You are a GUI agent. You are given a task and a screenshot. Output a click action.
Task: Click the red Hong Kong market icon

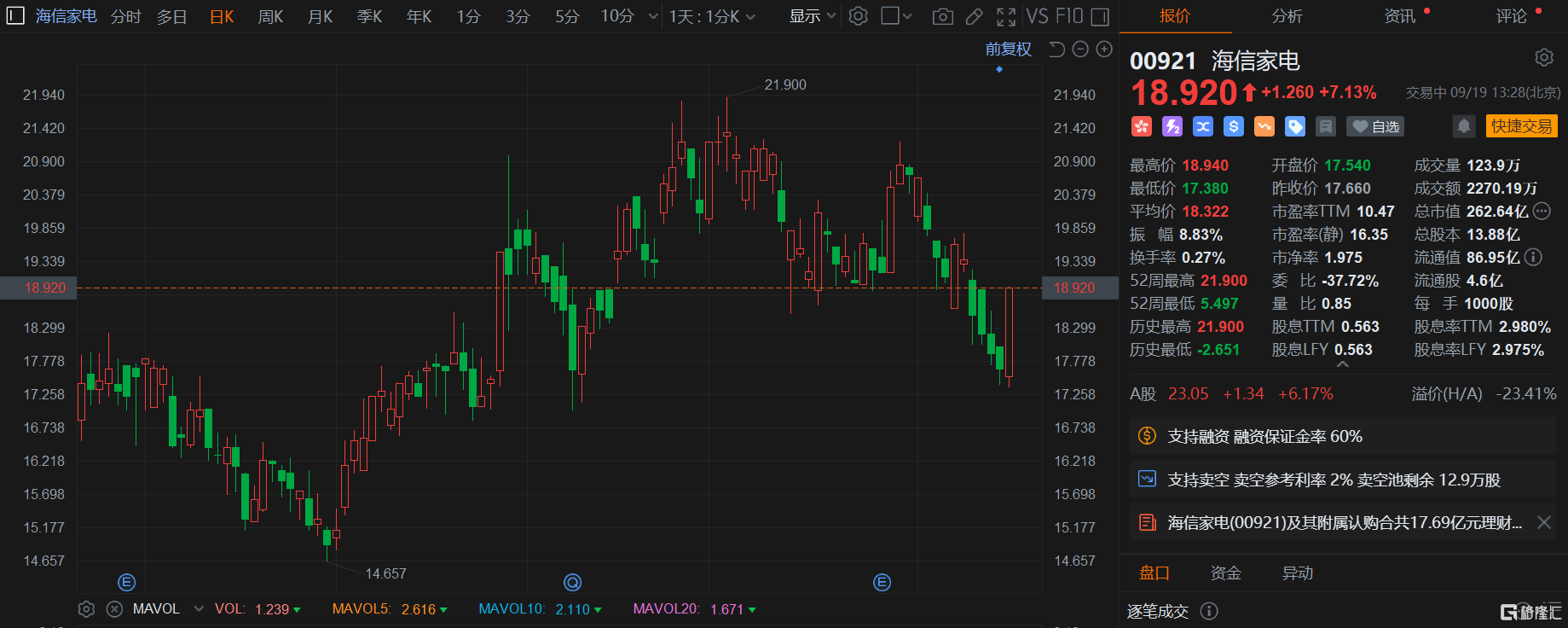coord(1142,126)
